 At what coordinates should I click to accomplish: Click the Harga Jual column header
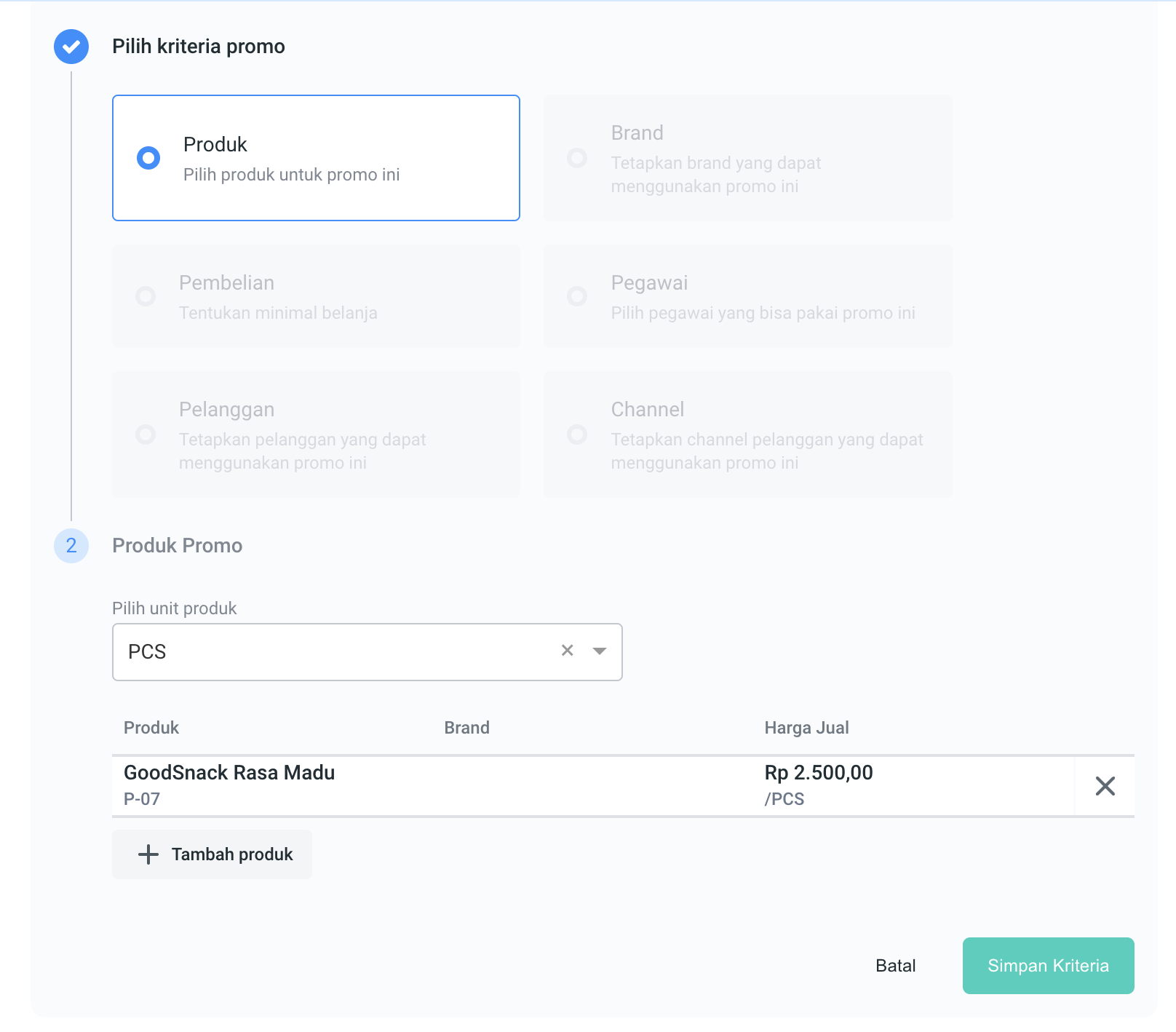(x=806, y=728)
